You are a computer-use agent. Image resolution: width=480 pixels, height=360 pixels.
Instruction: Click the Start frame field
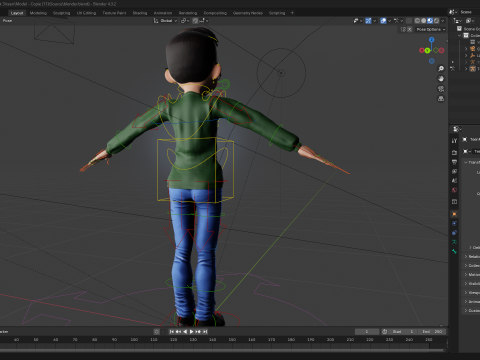coord(403,332)
